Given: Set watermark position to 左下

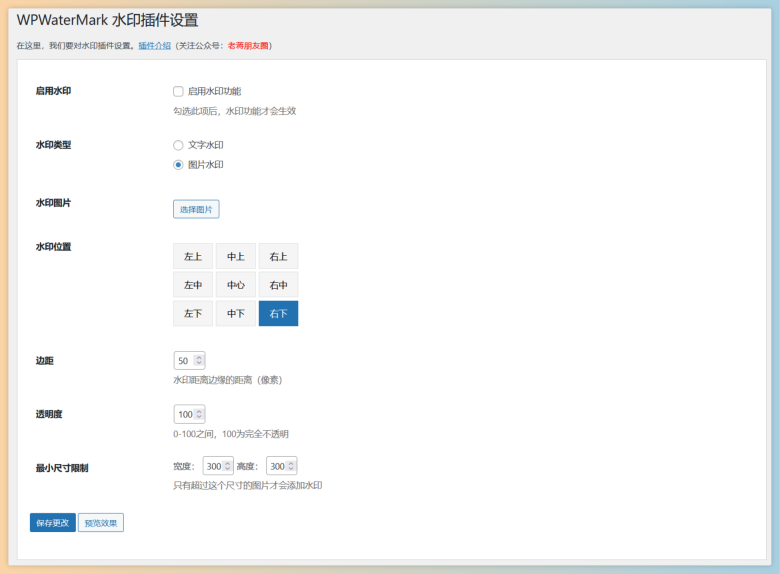Looking at the screenshot, I should click(x=193, y=313).
